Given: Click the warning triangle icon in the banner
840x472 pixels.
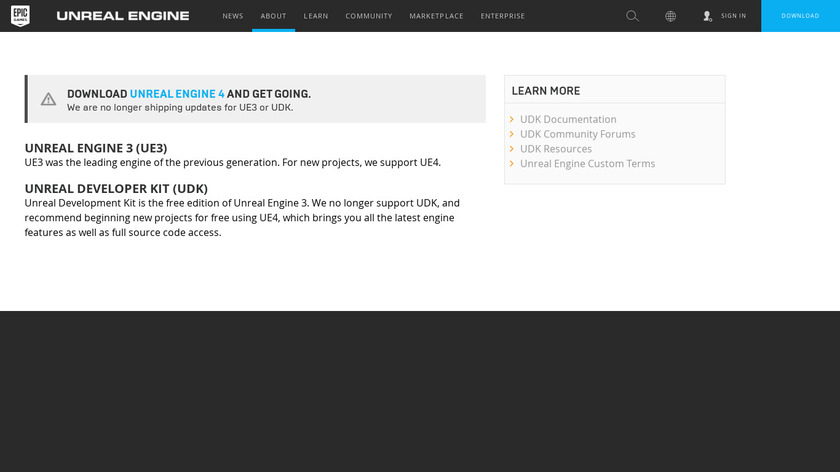Looking at the screenshot, I should coord(48,99).
